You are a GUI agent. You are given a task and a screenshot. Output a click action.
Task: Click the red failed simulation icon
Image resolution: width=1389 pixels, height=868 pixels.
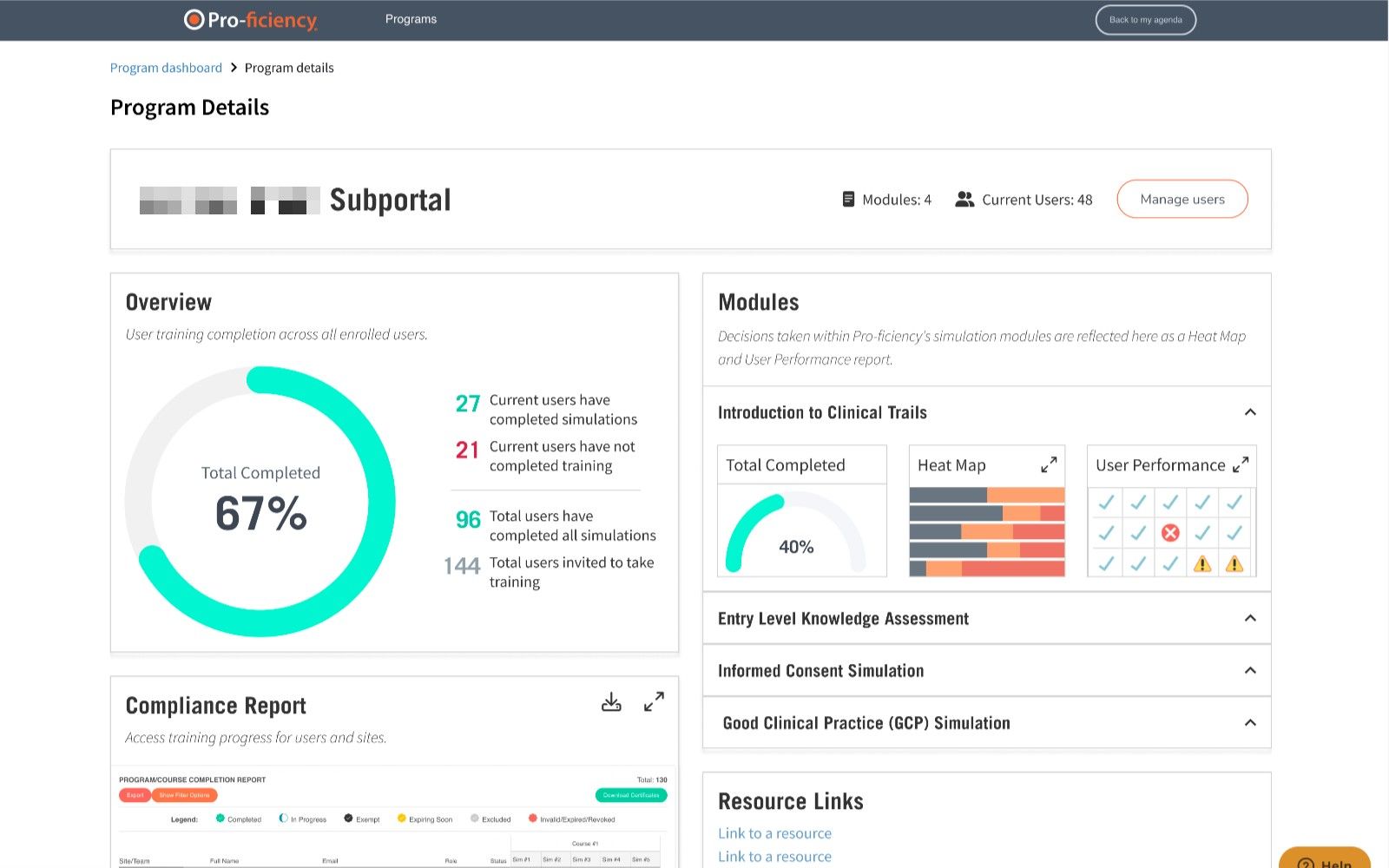point(1170,533)
